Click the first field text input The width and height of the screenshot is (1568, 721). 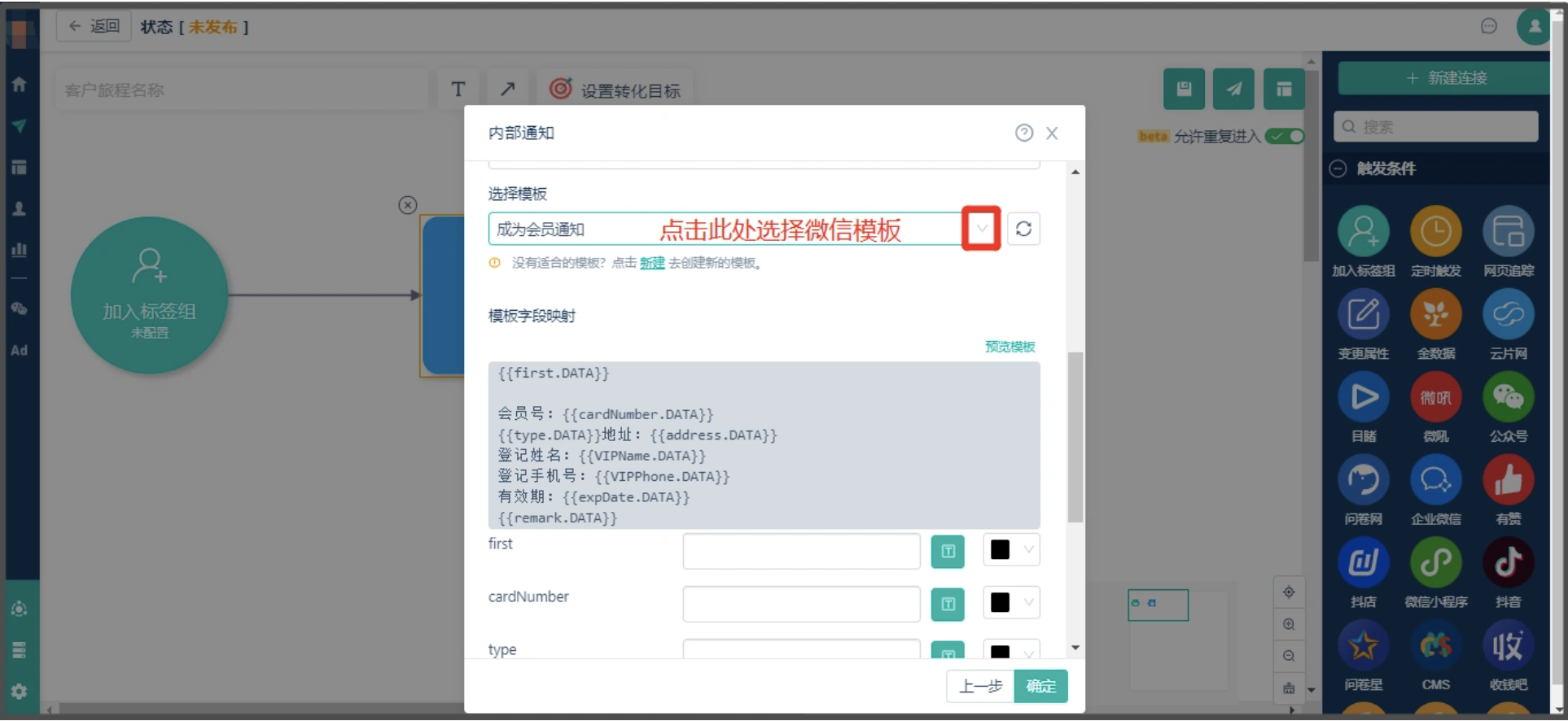point(801,551)
